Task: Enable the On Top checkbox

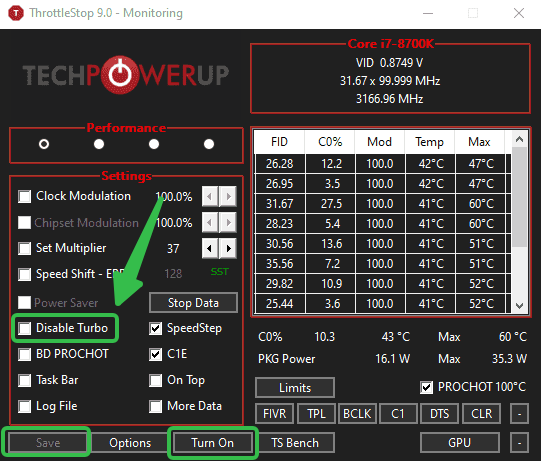Action: click(156, 381)
